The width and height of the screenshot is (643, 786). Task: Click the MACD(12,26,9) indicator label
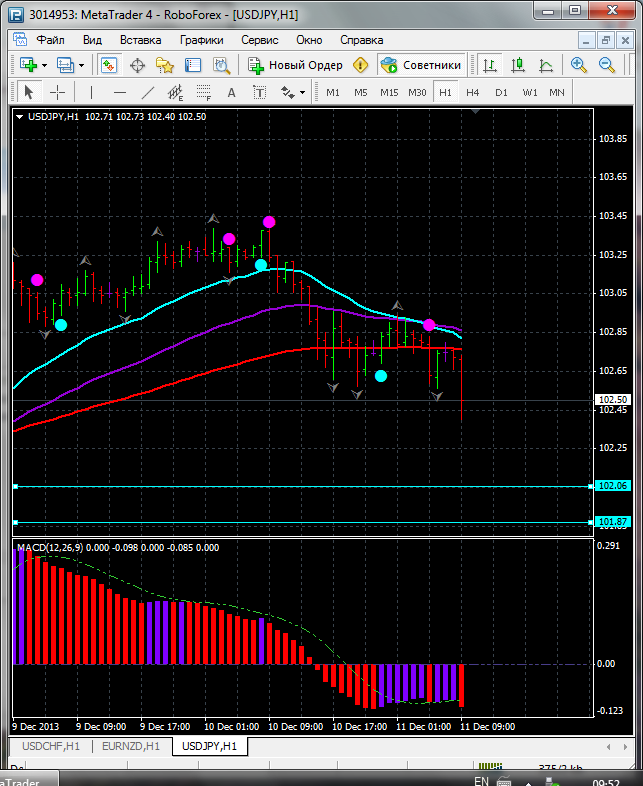(50, 547)
